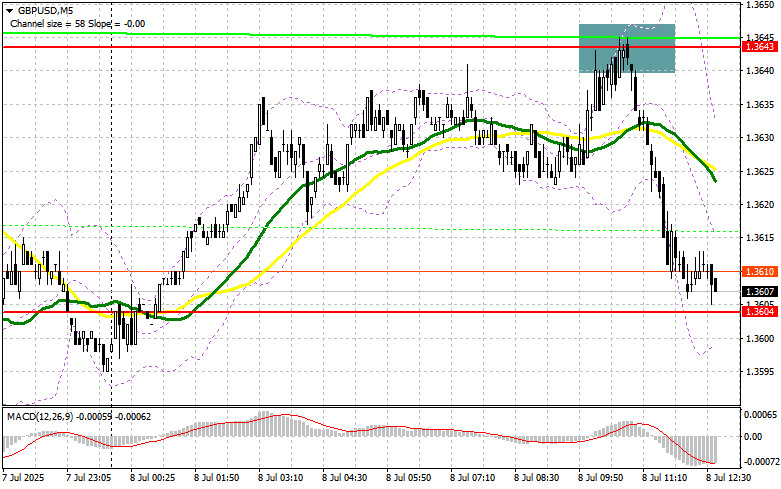Viewport: 781px width, 489px height.
Task: Click the red 1.3643 price label
Action: click(x=760, y=46)
